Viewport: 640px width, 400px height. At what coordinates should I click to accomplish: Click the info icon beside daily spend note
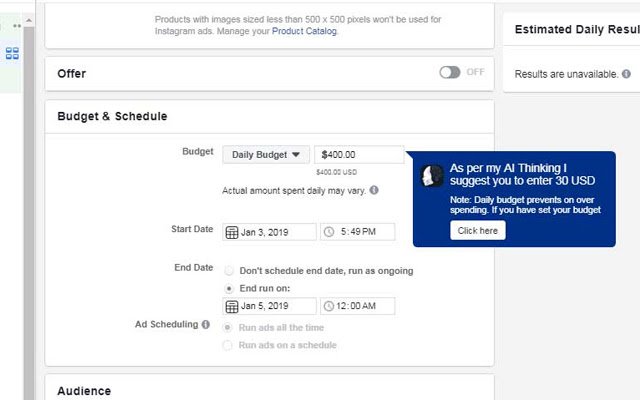point(373,190)
